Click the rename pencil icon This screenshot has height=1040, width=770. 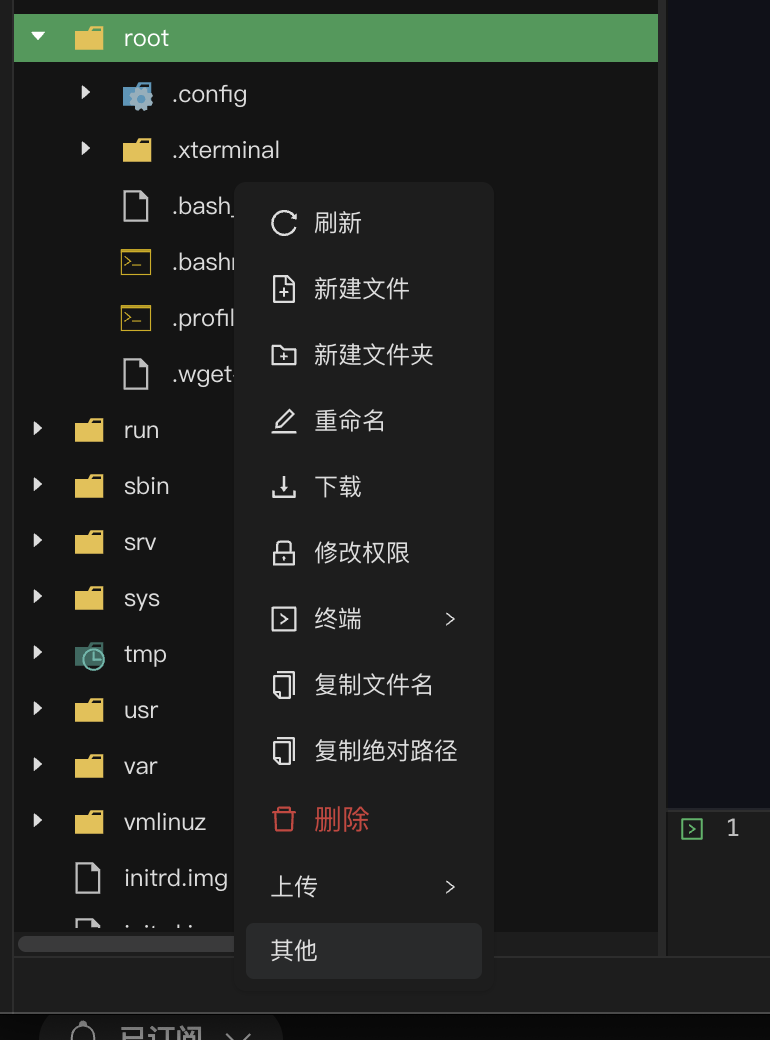(x=284, y=421)
